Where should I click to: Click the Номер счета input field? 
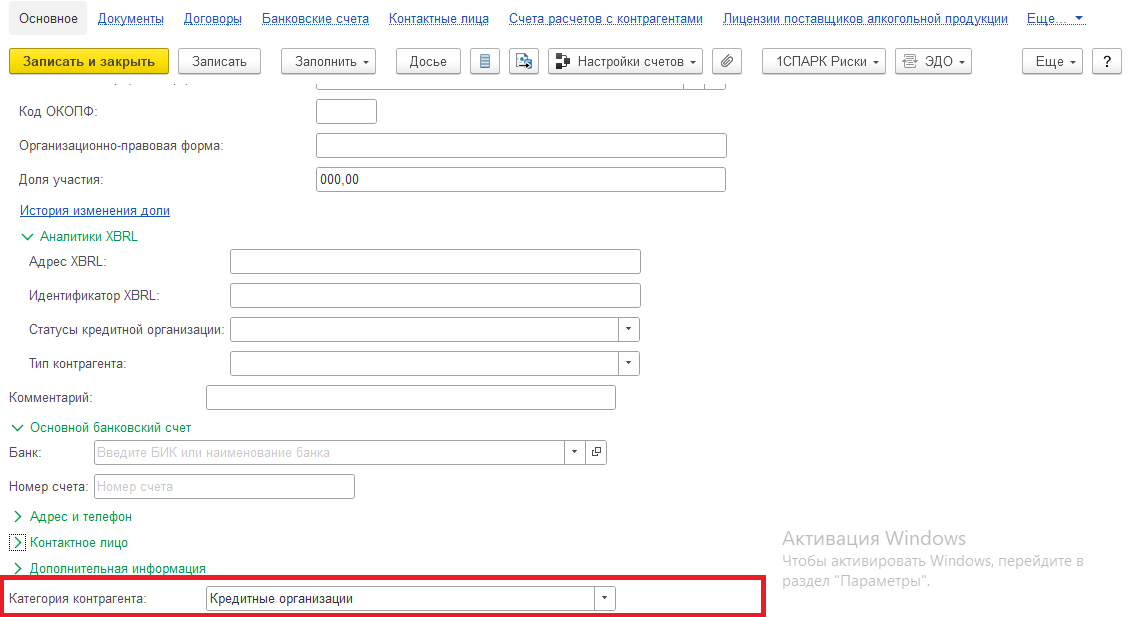(x=223, y=487)
